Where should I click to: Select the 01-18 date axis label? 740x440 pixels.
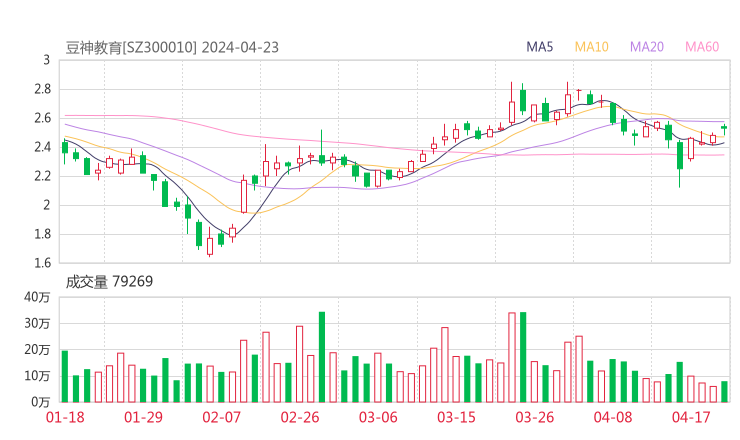[x=65, y=417]
